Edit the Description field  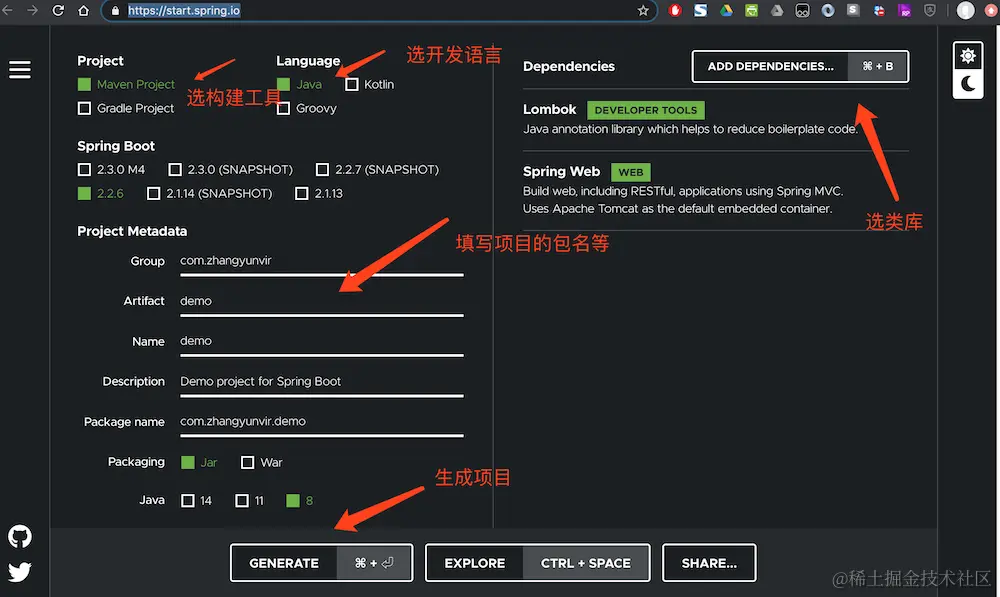point(321,382)
